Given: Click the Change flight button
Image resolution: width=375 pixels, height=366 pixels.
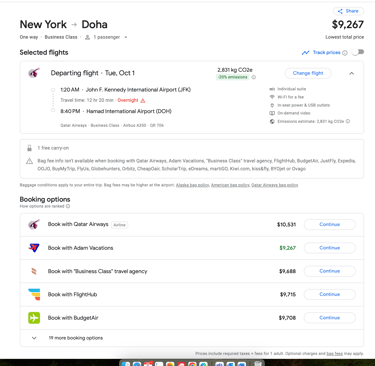Looking at the screenshot, I should [x=308, y=73].
